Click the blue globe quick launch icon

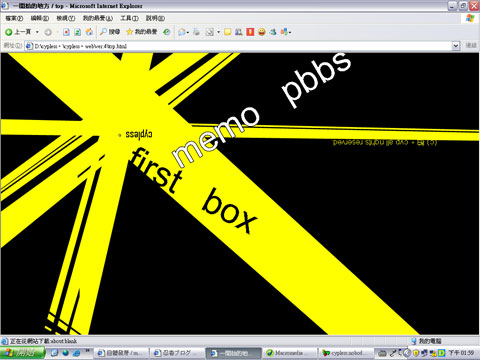[65, 353]
